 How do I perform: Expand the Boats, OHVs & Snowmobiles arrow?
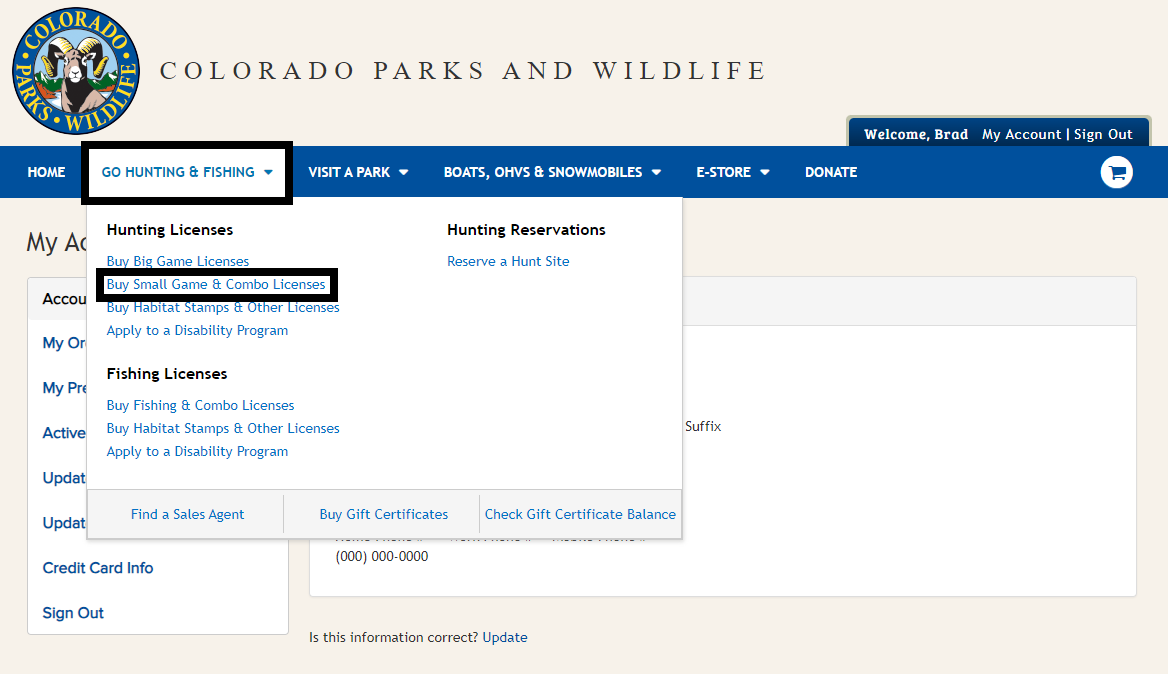pos(656,172)
